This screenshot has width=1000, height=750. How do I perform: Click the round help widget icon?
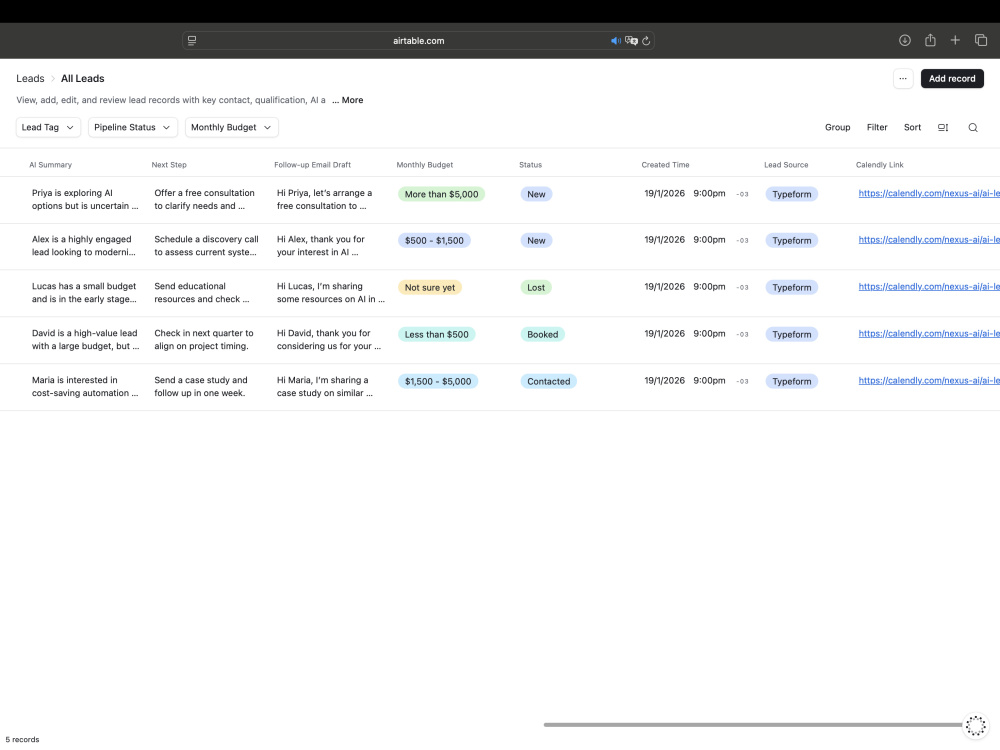(x=975, y=725)
